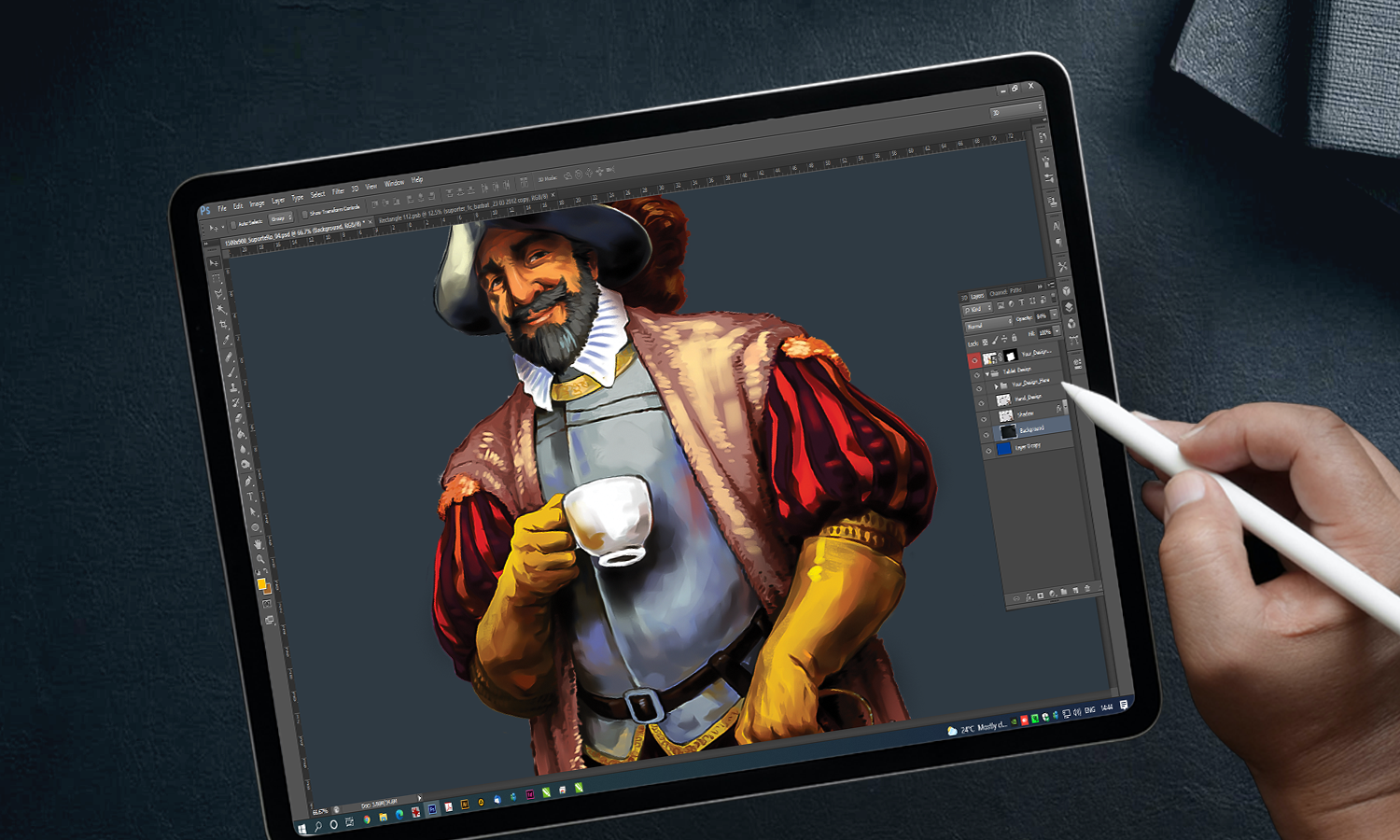
Task: Select the Horizontal Type tool
Action: (x=250, y=497)
